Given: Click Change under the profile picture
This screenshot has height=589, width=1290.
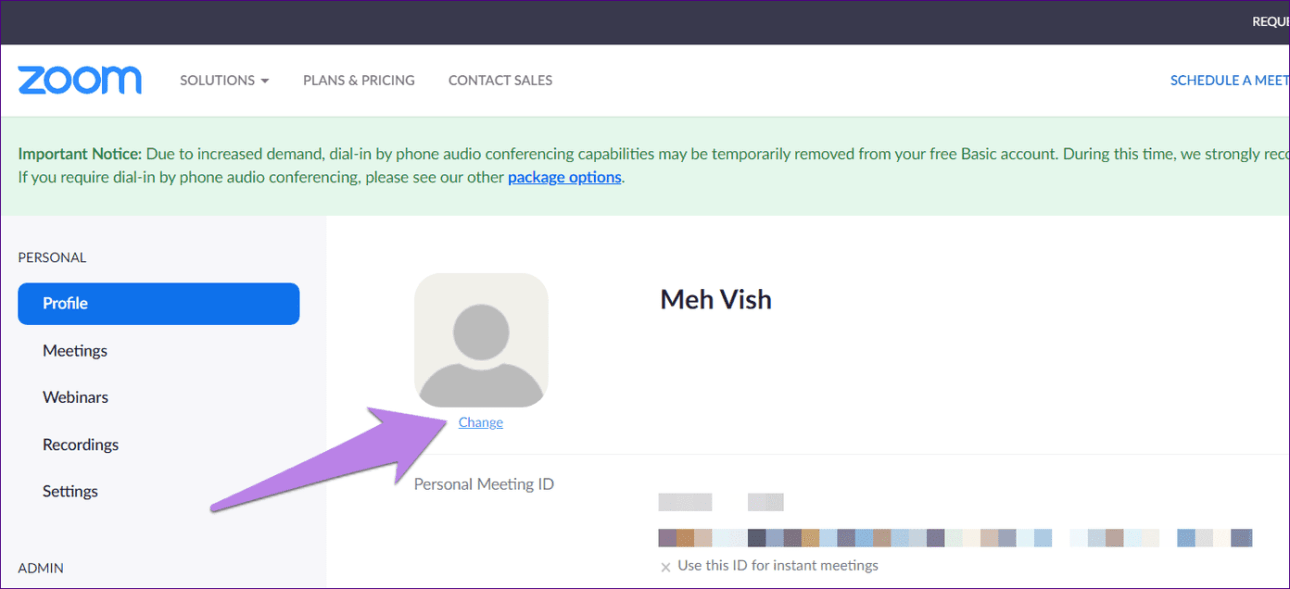Looking at the screenshot, I should pos(481,423).
